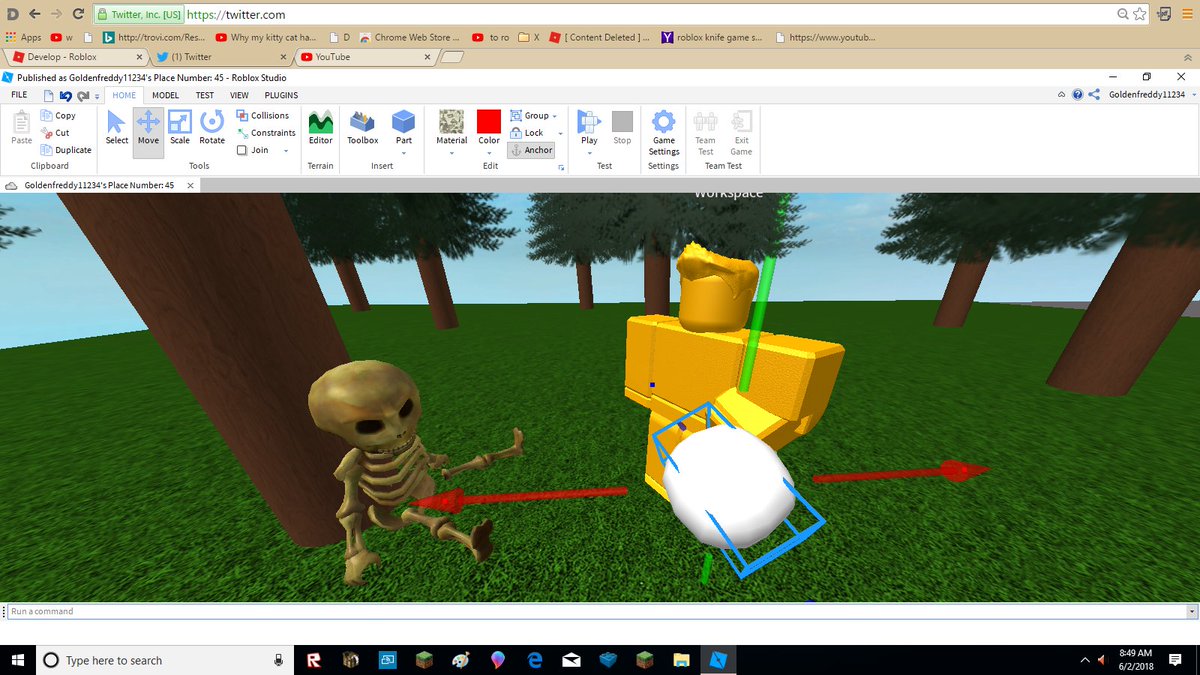The width and height of the screenshot is (1200, 675).
Task: Click the Material picker icon
Action: coord(451,121)
